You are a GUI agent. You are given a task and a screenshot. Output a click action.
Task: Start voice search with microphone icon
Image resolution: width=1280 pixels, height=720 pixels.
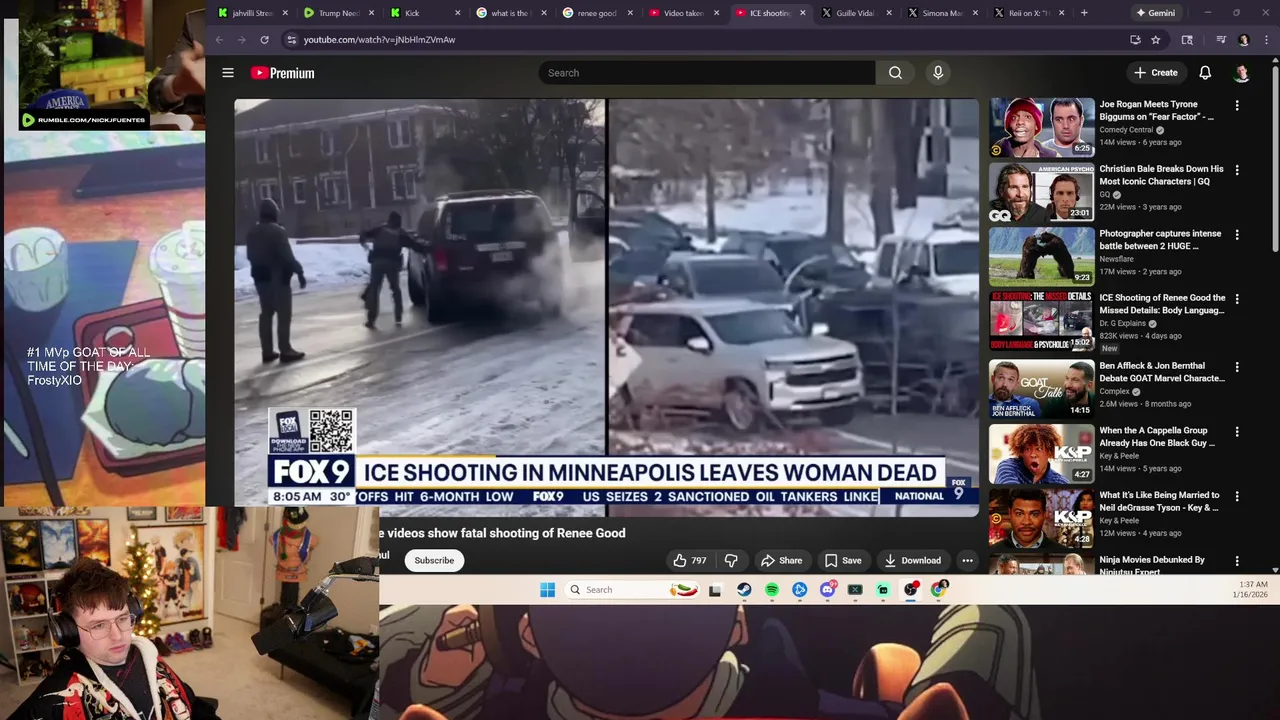click(x=938, y=73)
